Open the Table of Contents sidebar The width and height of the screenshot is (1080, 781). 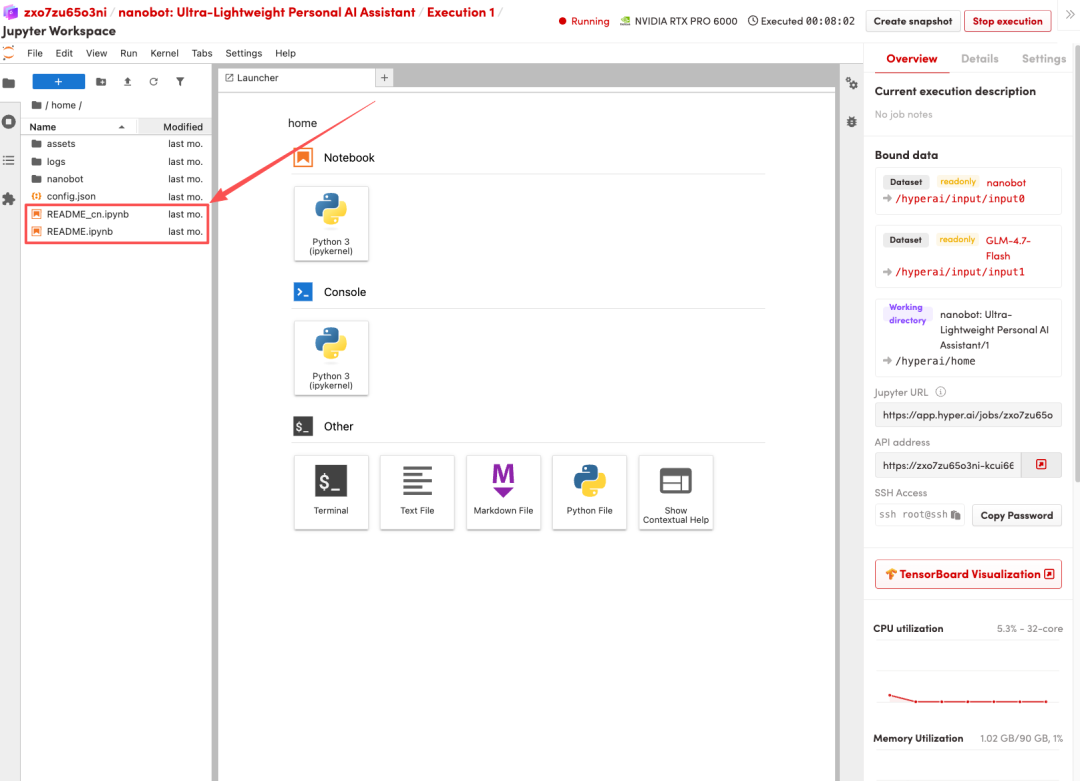pyautogui.click(x=9, y=160)
